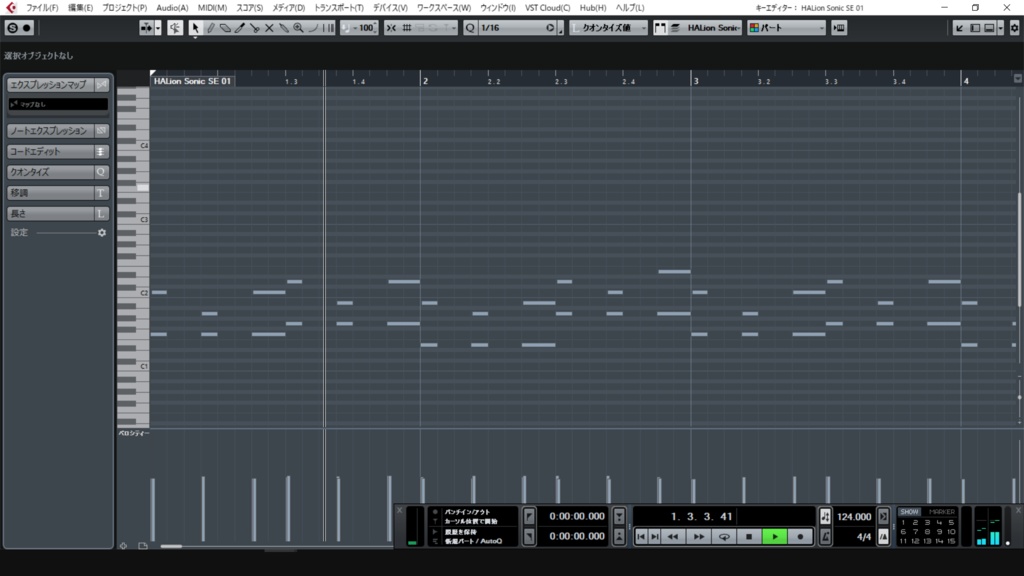Select the Mute X tool
1024x576 pixels.
[268, 28]
